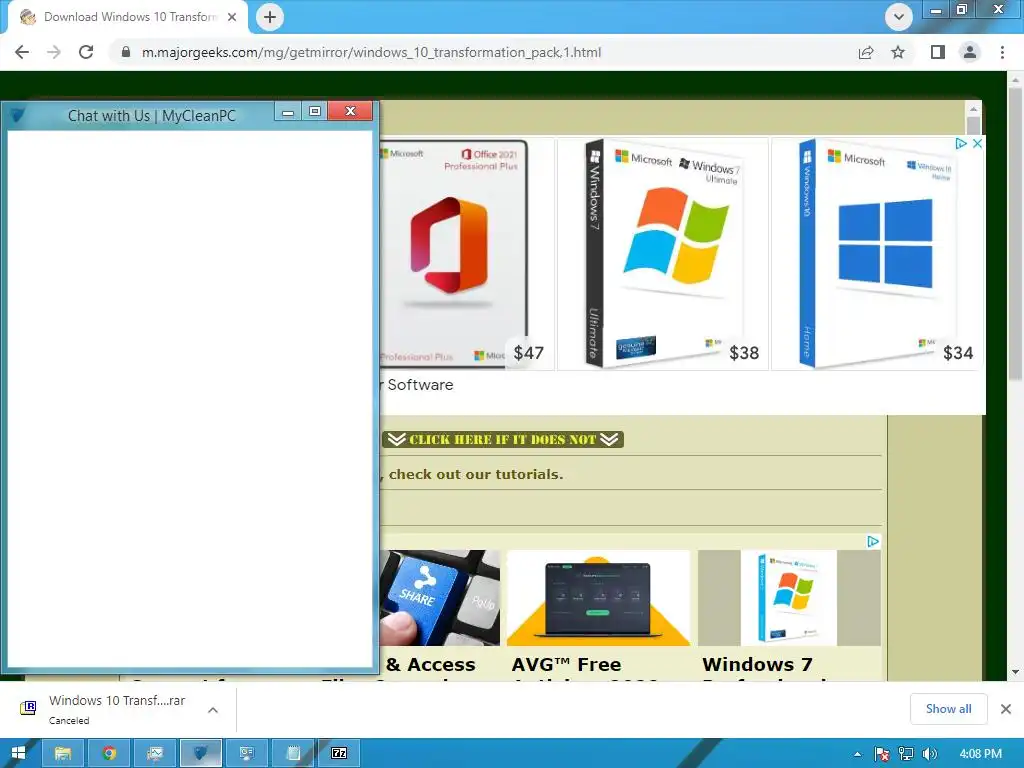
Task: Switch to Chrome in the taskbar
Action: tap(109, 753)
